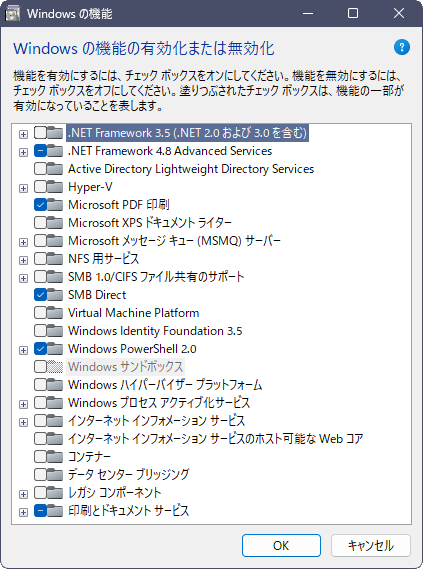Uncheck the SMB Direct checkbox

40,295
